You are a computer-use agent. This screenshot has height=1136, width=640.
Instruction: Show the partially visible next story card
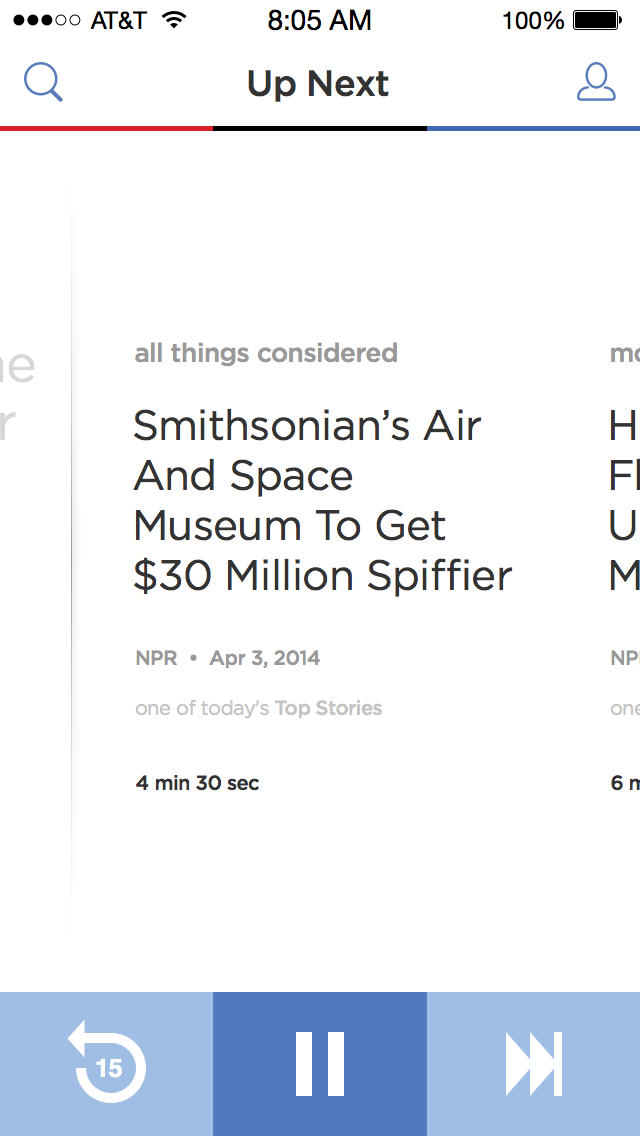click(623, 500)
